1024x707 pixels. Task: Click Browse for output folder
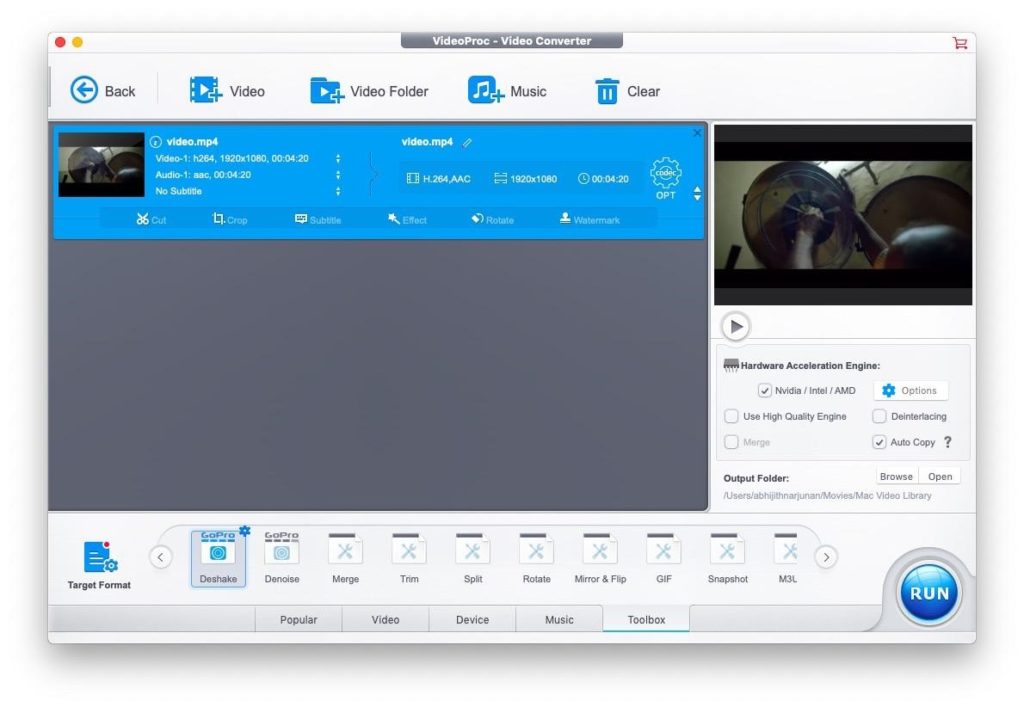pos(896,477)
